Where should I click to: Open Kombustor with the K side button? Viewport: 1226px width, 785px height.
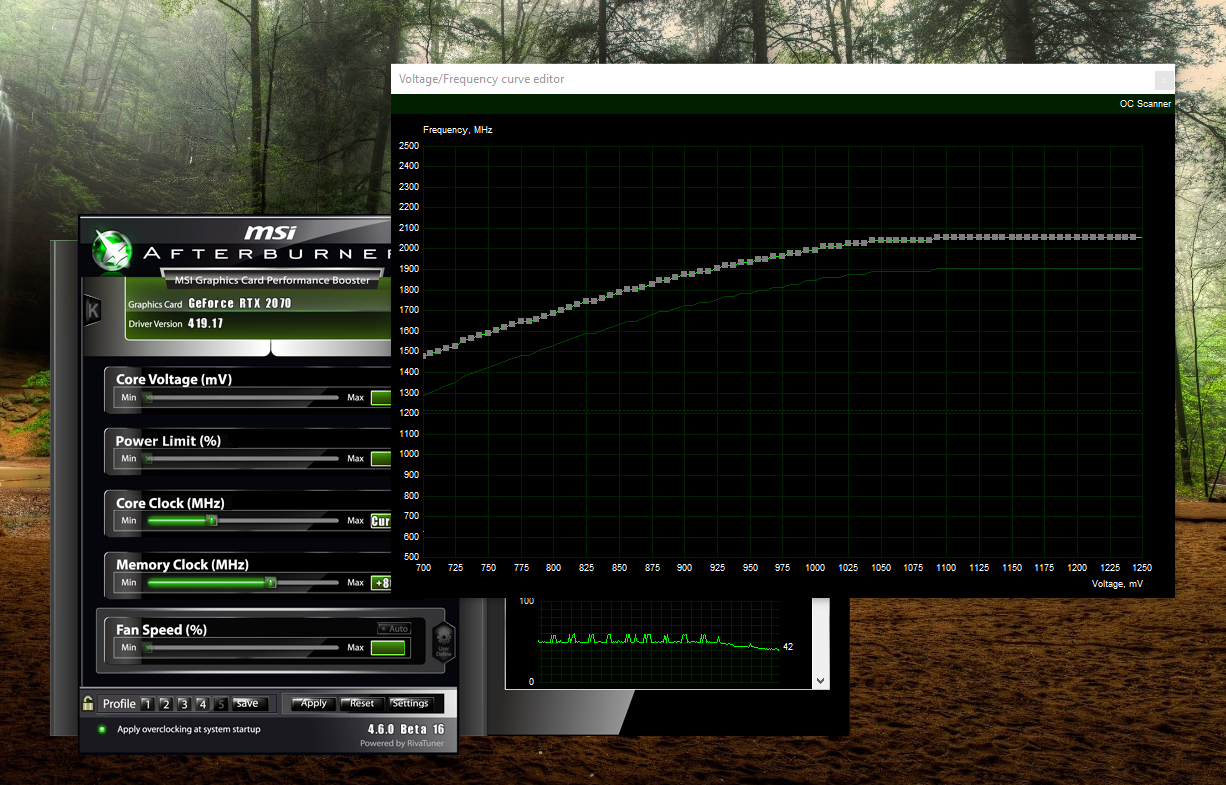click(x=93, y=311)
